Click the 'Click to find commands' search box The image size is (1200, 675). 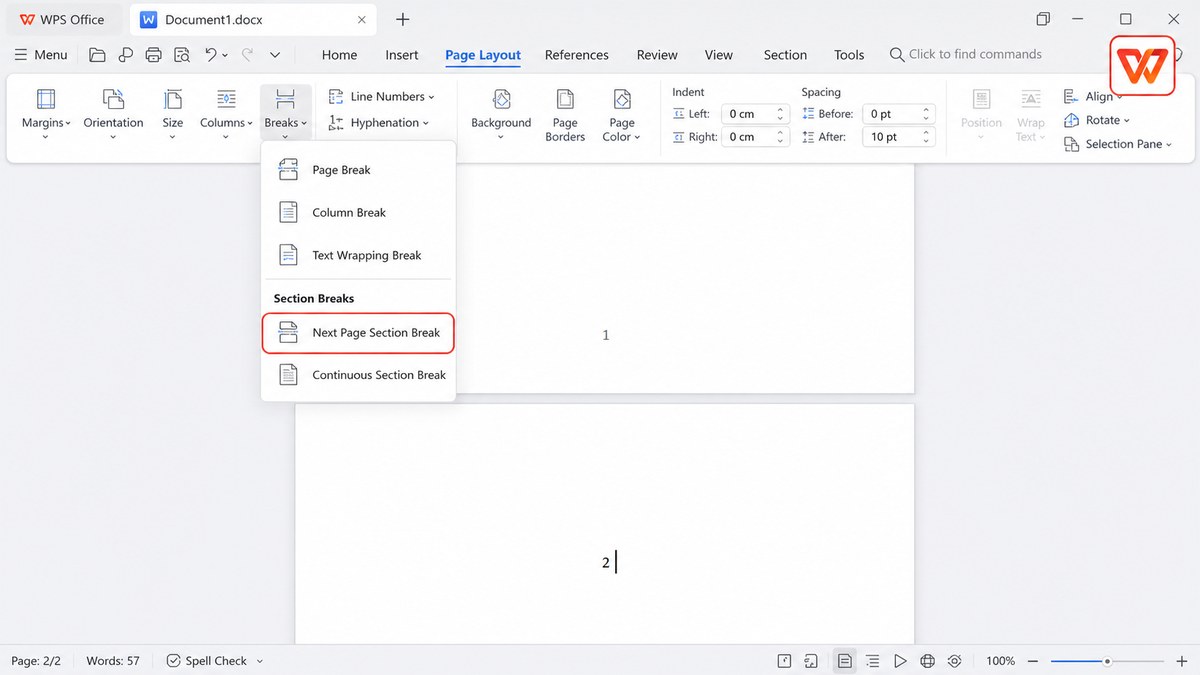point(966,55)
